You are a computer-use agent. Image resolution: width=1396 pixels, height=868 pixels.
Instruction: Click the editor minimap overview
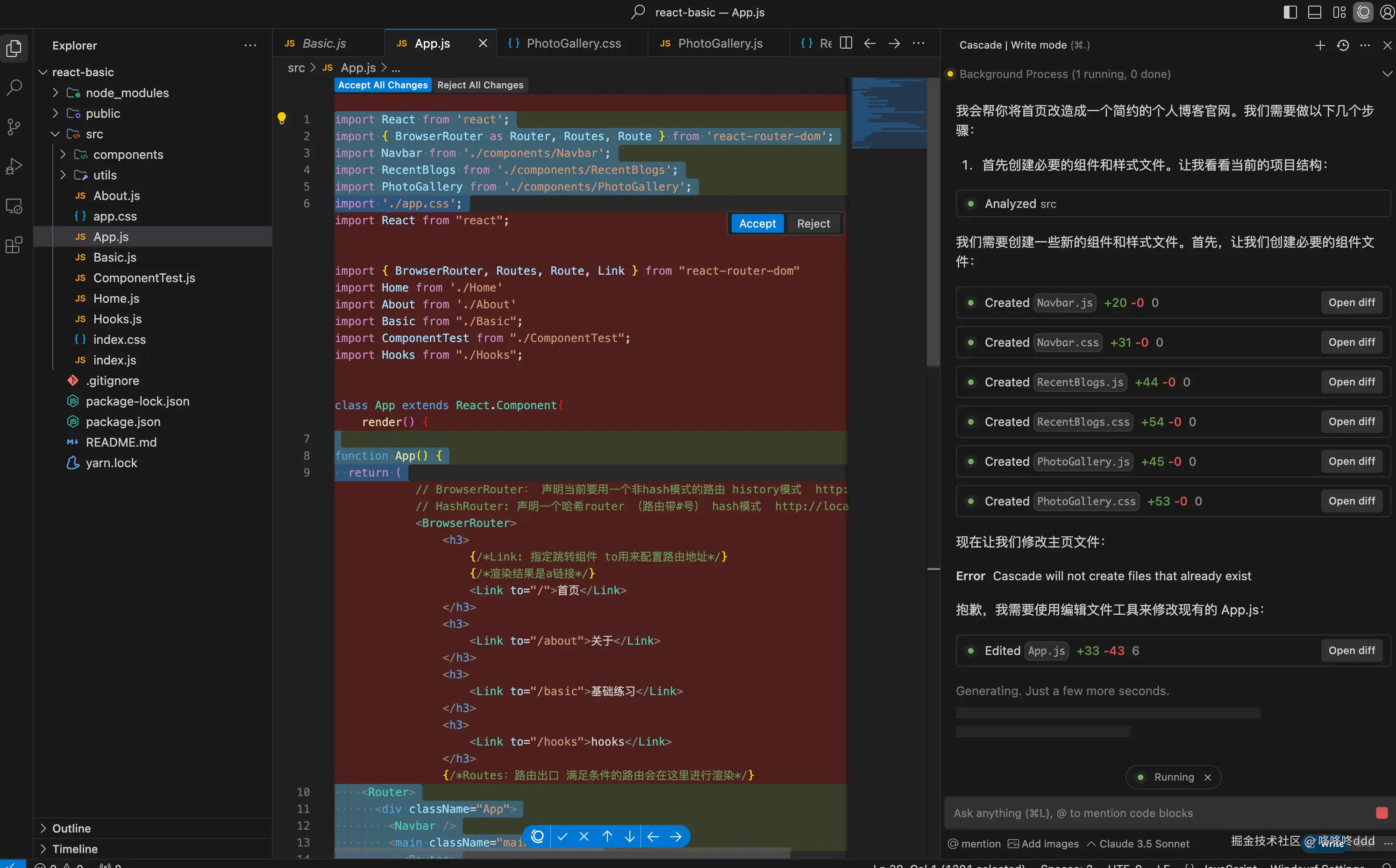click(x=889, y=113)
